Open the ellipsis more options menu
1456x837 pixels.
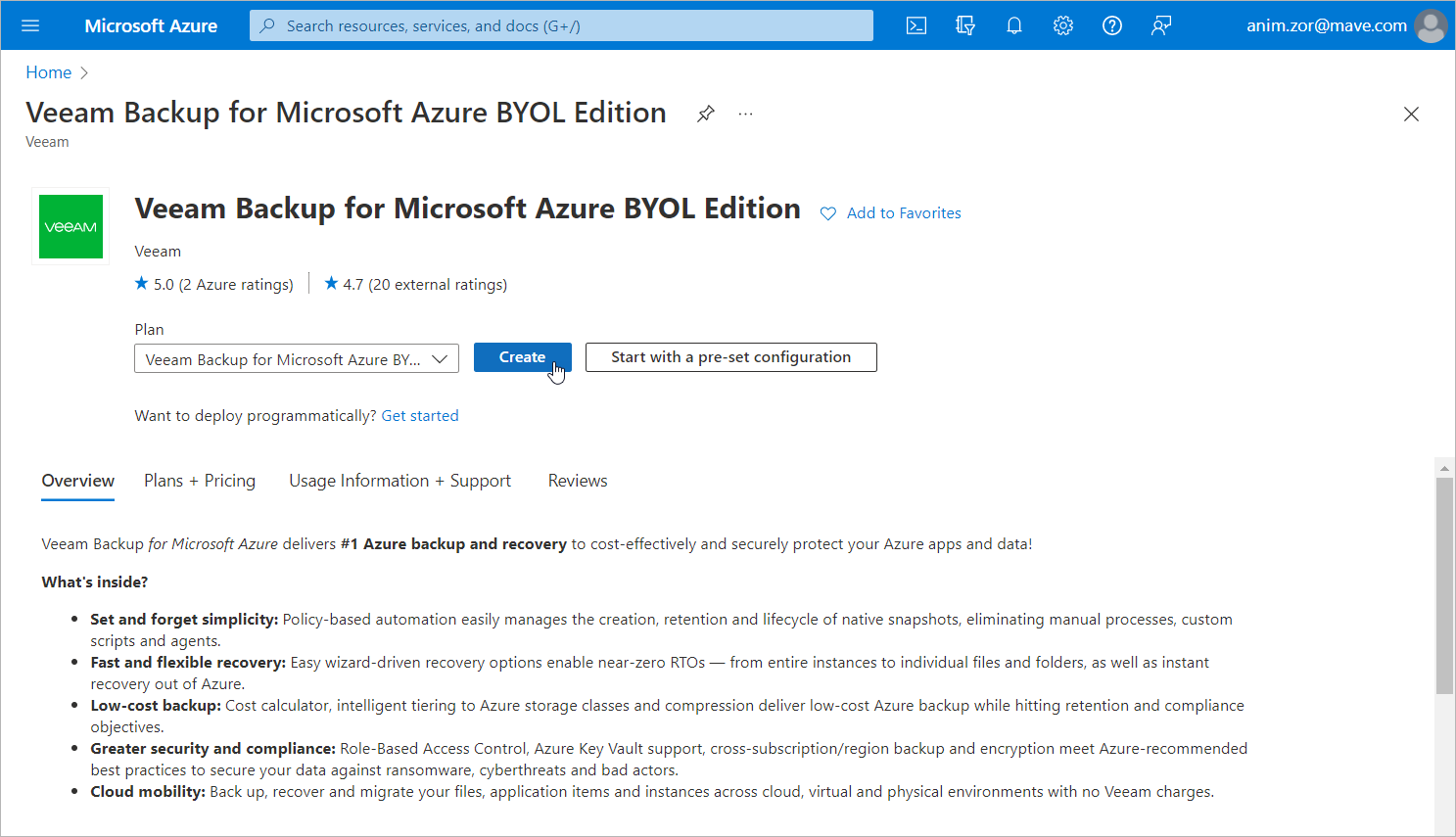pyautogui.click(x=746, y=114)
